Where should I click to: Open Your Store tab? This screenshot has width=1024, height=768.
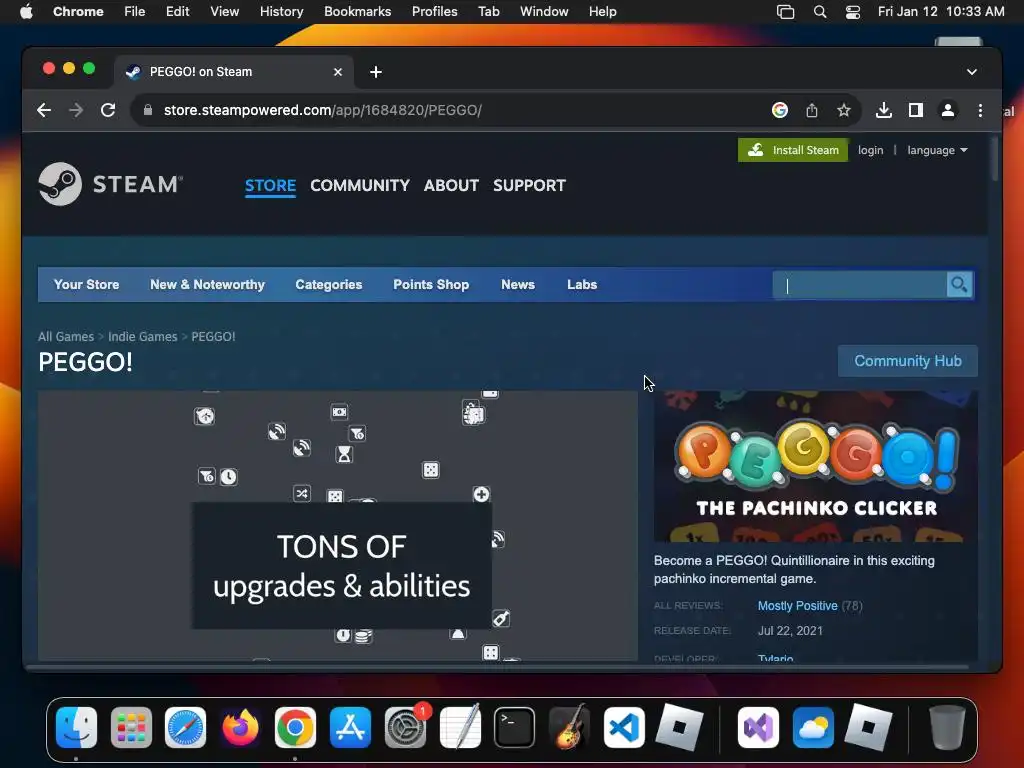click(x=86, y=285)
